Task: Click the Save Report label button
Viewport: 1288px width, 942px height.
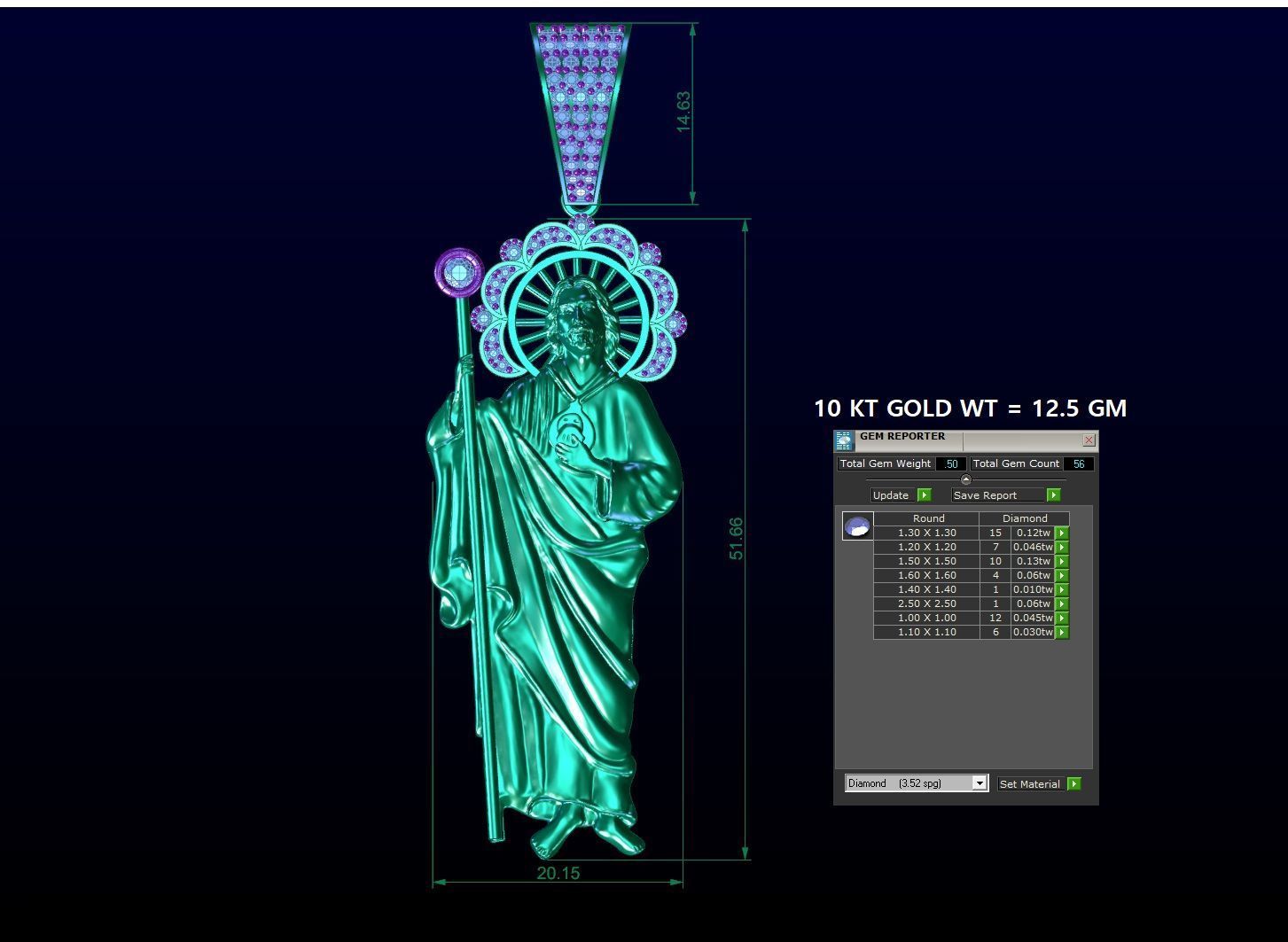Action: click(x=999, y=495)
